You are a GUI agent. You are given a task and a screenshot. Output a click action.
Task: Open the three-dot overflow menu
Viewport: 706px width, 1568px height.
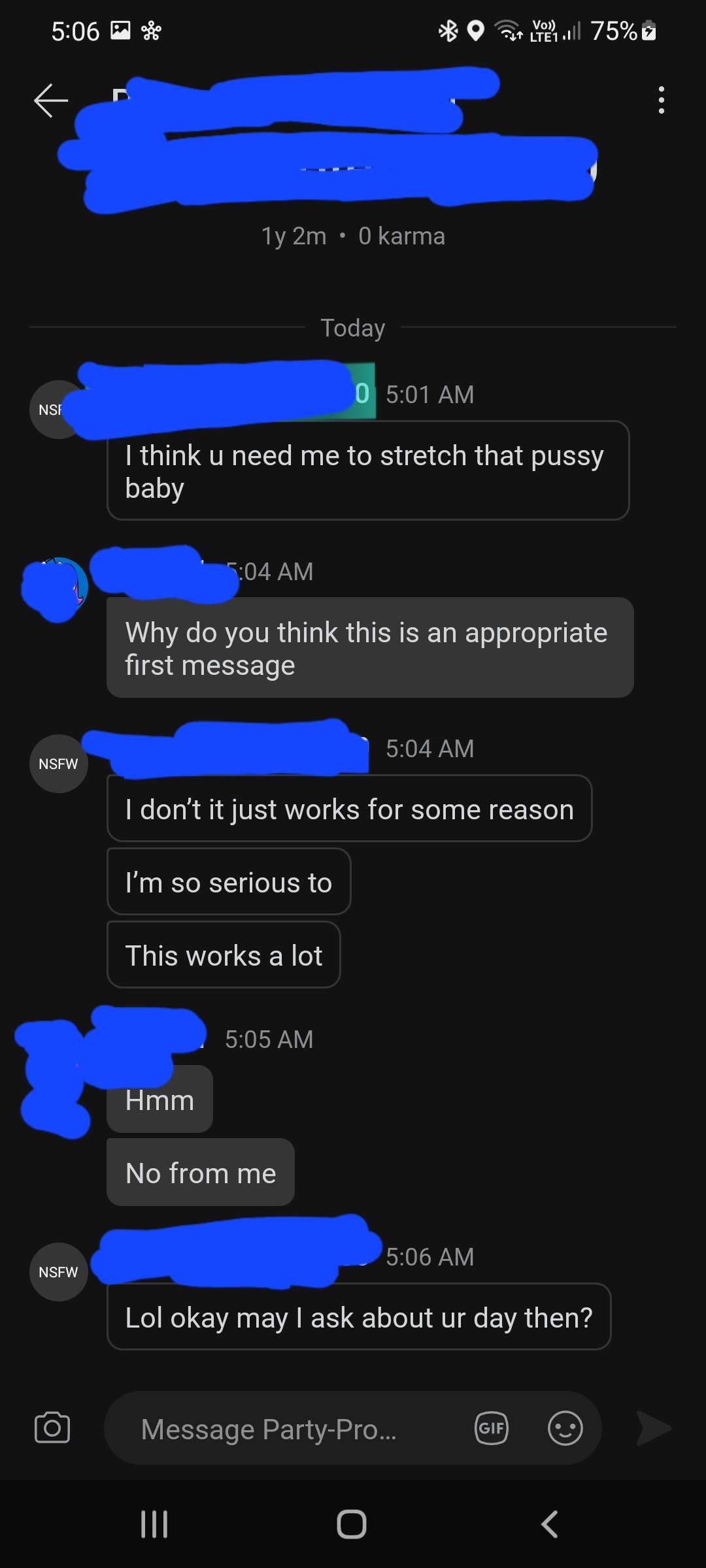(x=662, y=100)
